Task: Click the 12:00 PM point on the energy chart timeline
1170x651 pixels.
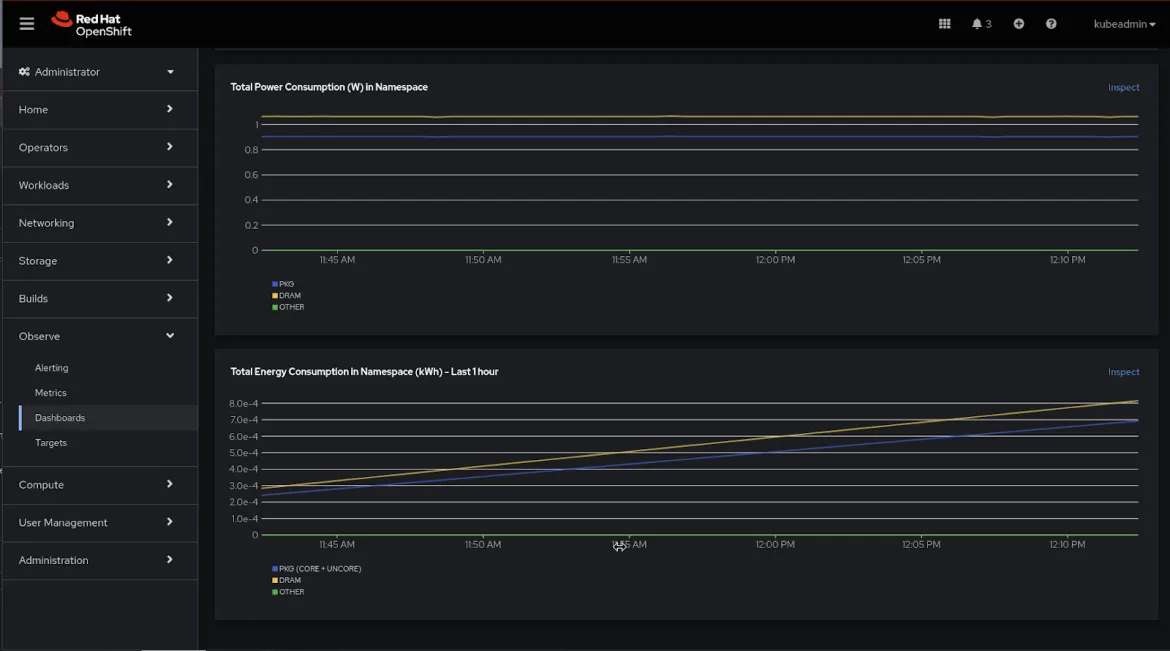Action: point(775,545)
